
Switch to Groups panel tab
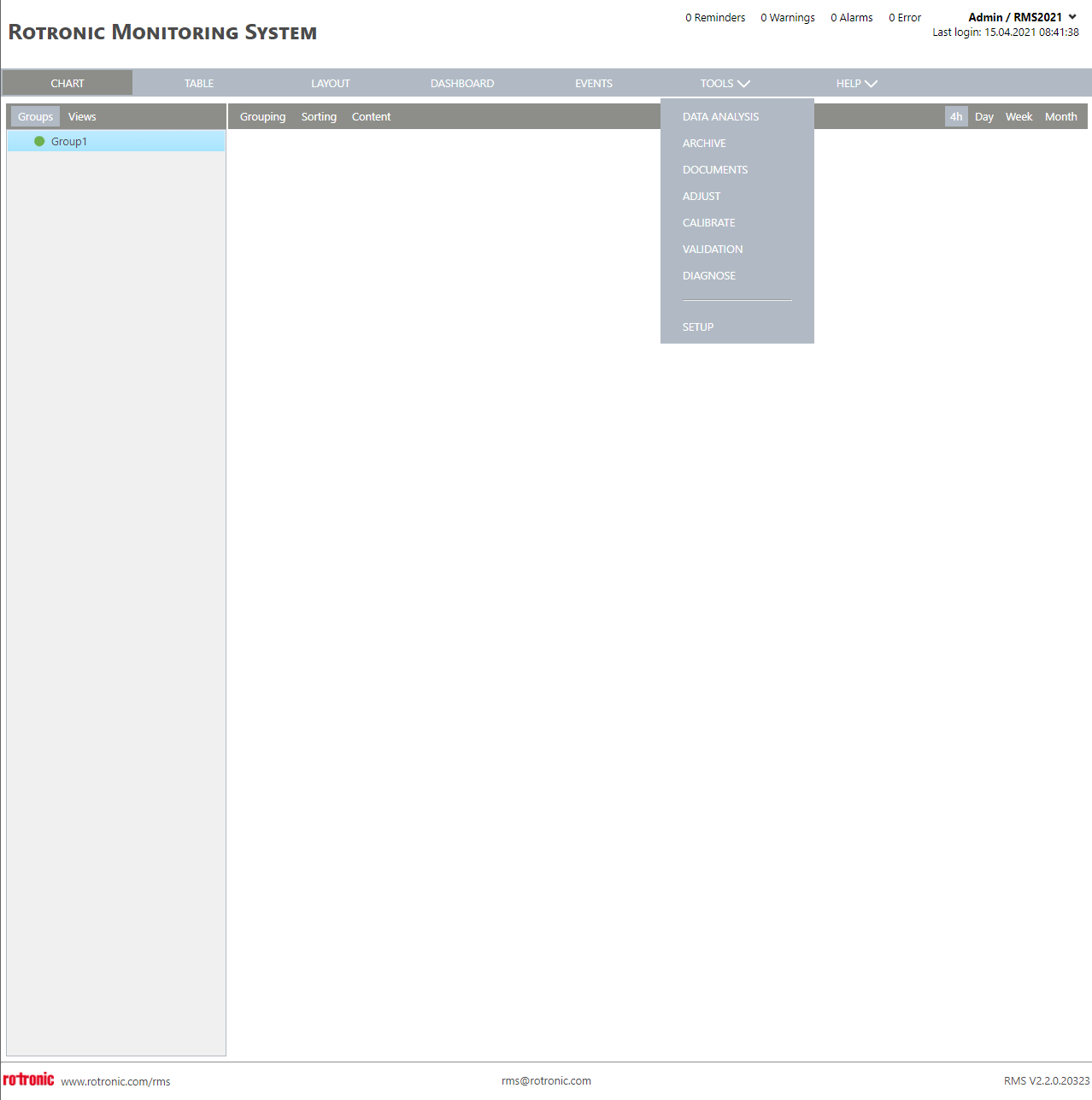[35, 116]
